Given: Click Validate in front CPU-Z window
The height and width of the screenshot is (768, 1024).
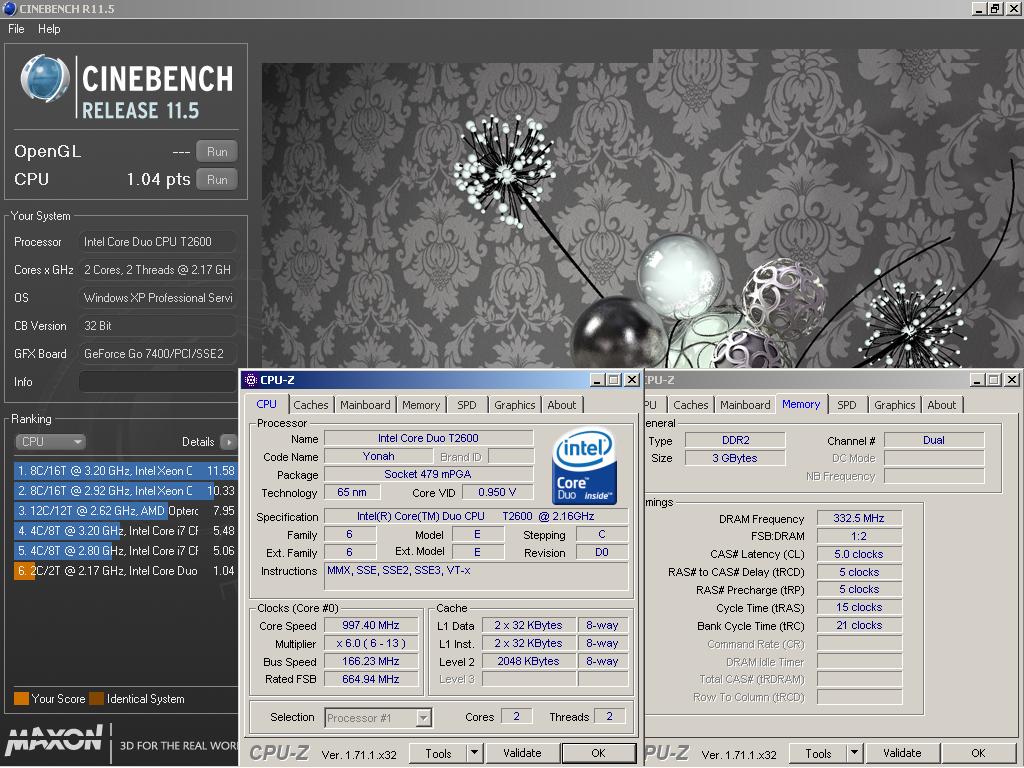Looking at the screenshot, I should click(x=522, y=753).
